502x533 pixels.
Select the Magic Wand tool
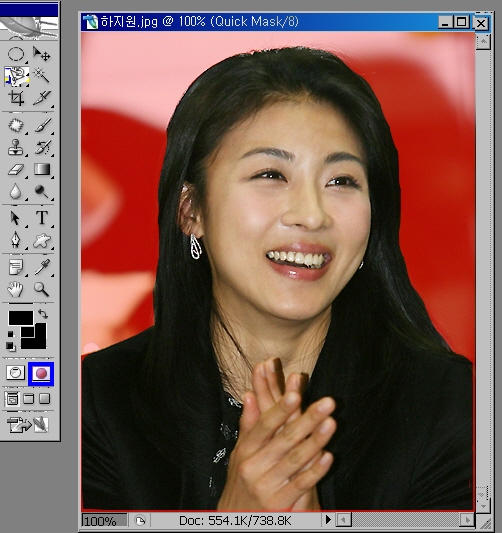tap(42, 75)
